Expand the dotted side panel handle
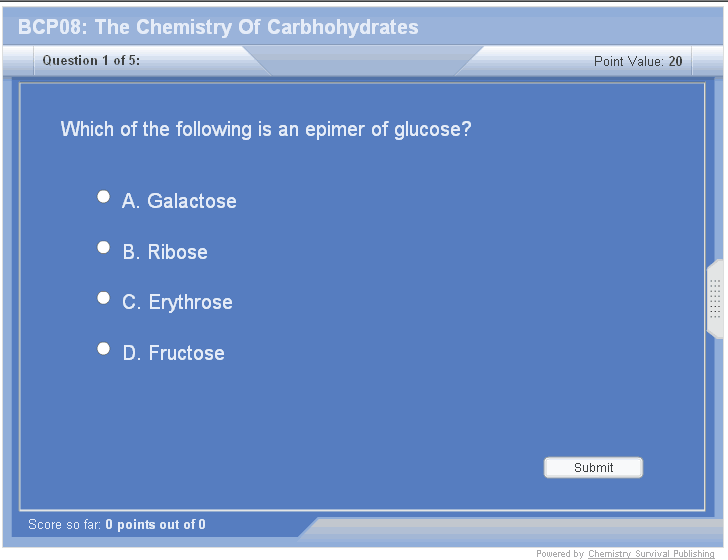The height and width of the screenshot is (560, 728). 715,299
